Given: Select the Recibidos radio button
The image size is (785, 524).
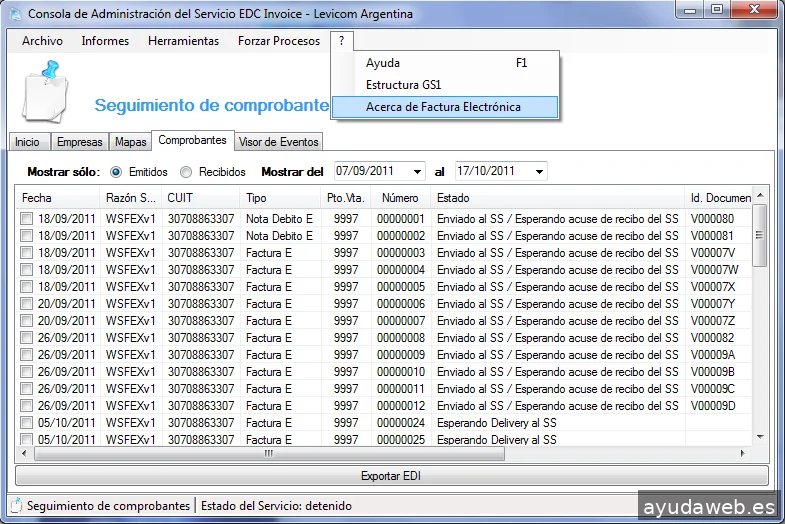Looking at the screenshot, I should pos(186,172).
